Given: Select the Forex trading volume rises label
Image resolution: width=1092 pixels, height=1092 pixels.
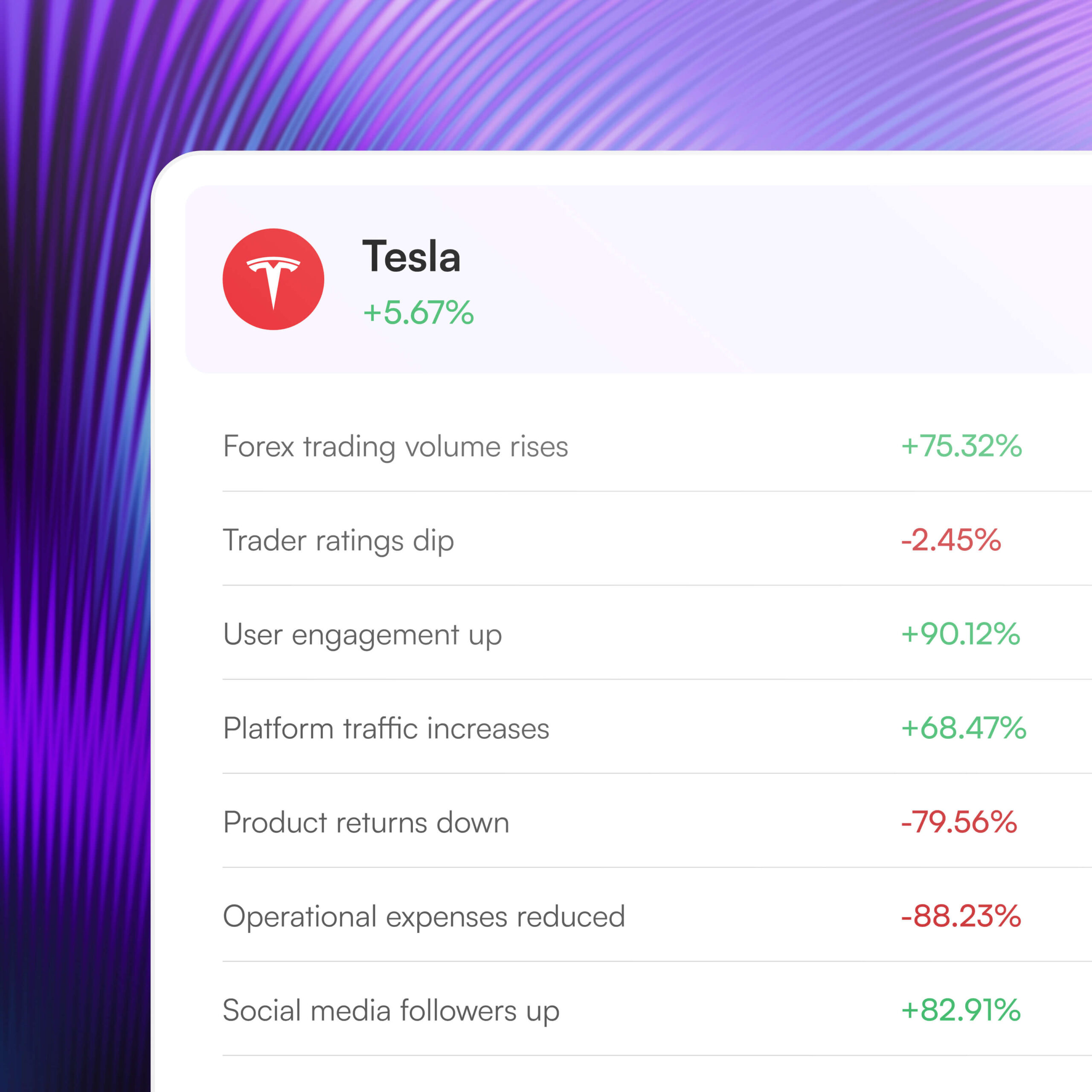Looking at the screenshot, I should pyautogui.click(x=395, y=447).
